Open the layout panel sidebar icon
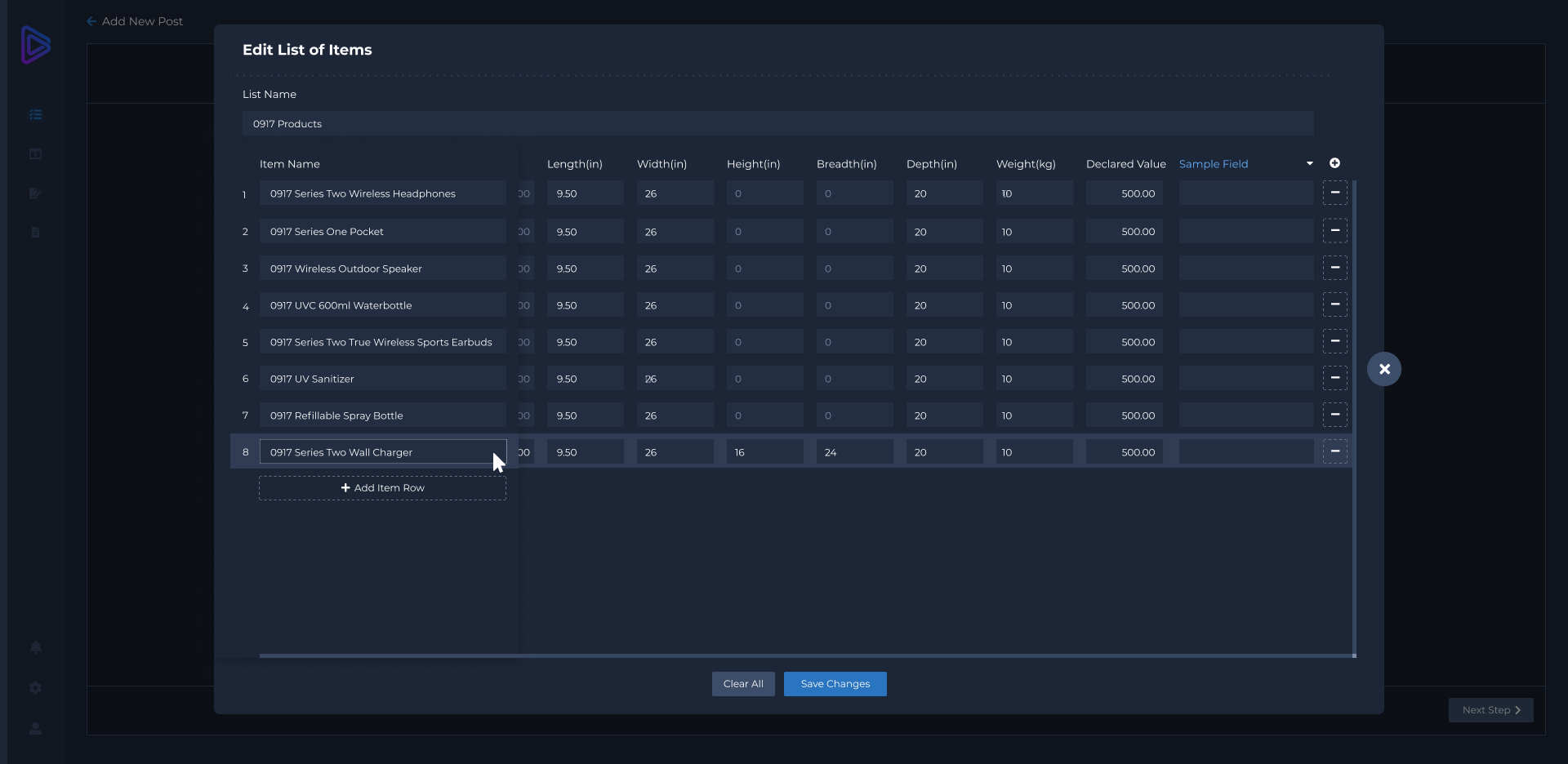 pyautogui.click(x=35, y=154)
